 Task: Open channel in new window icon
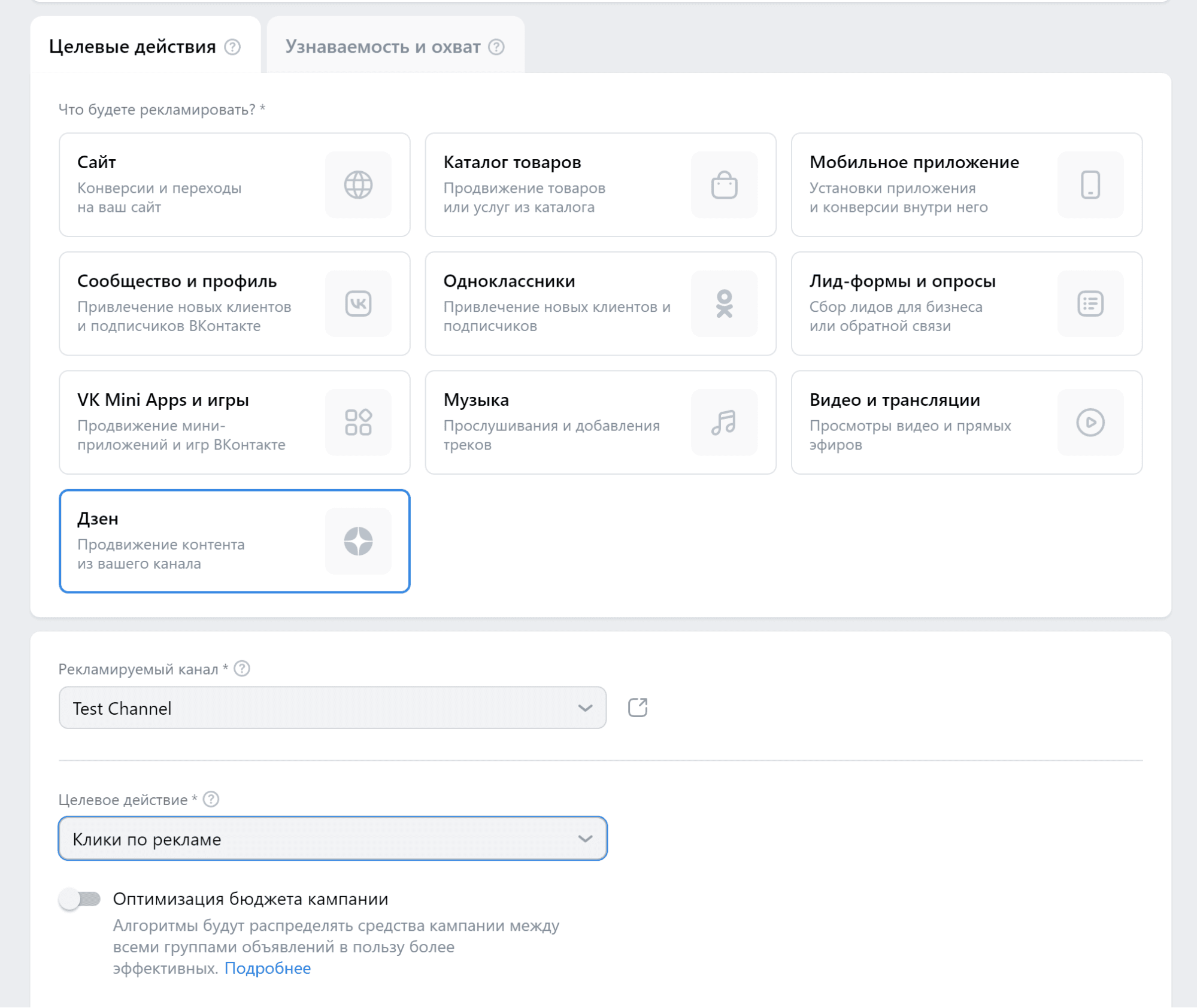point(638,708)
